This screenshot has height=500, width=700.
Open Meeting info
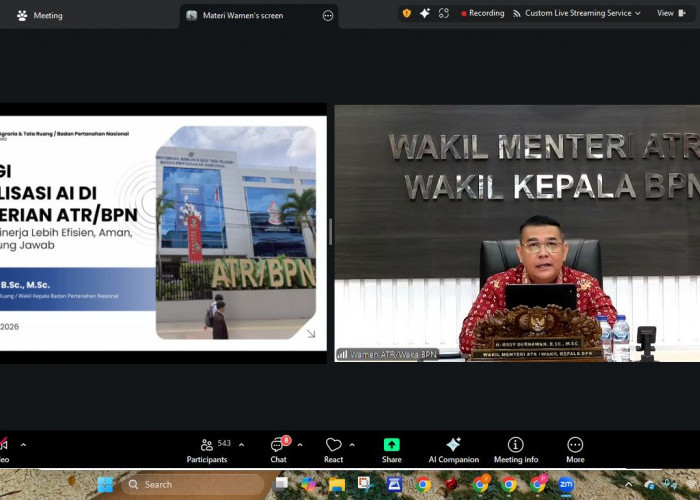point(516,450)
